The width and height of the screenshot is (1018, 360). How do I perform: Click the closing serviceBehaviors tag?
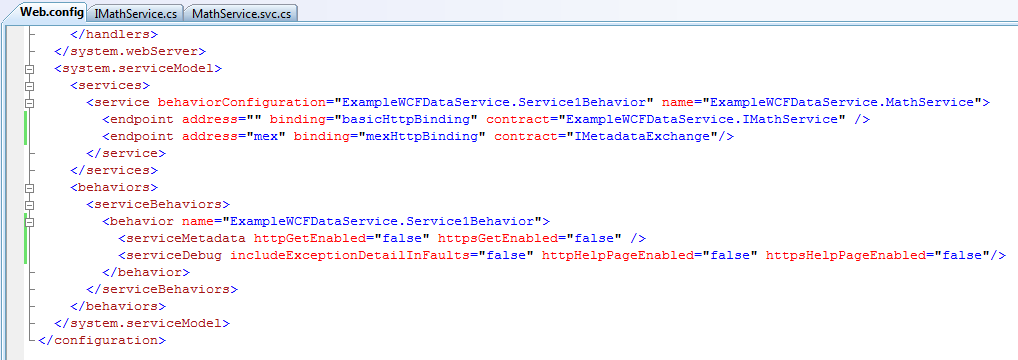[162, 289]
